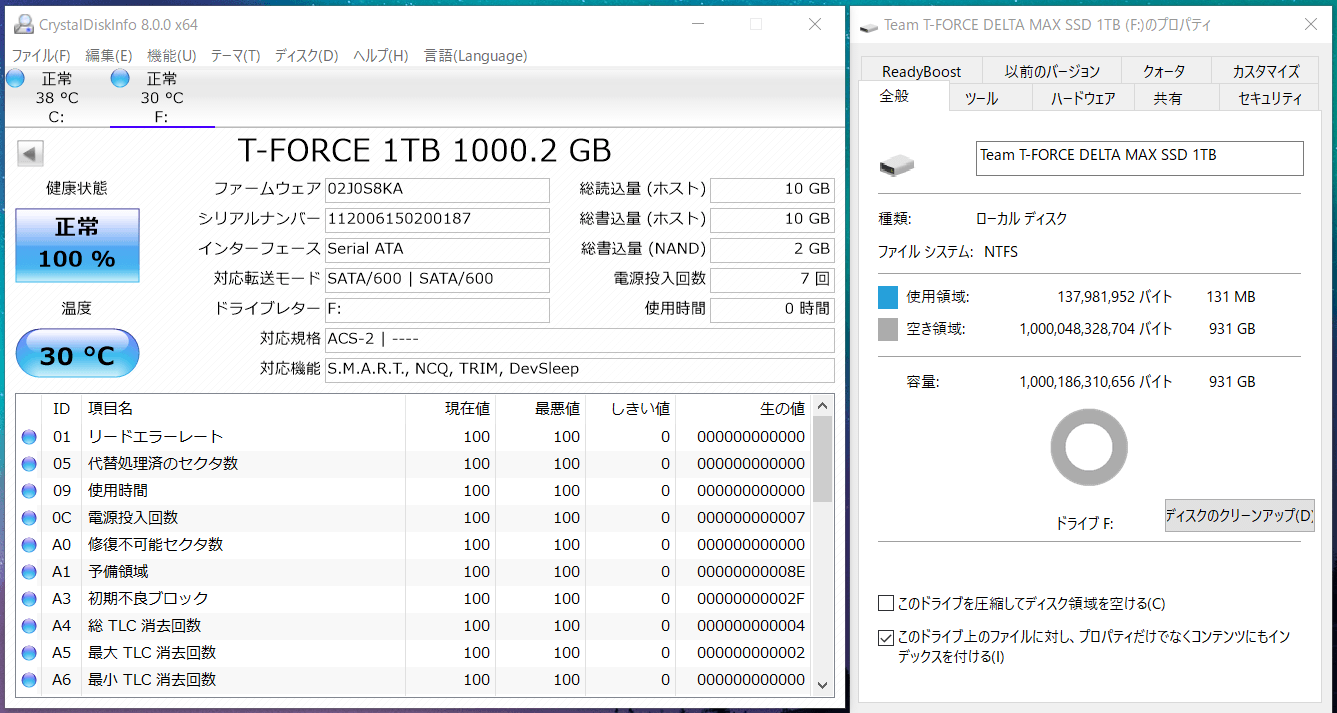
Task: Select the C: drive status orb
Action: [x=15, y=78]
